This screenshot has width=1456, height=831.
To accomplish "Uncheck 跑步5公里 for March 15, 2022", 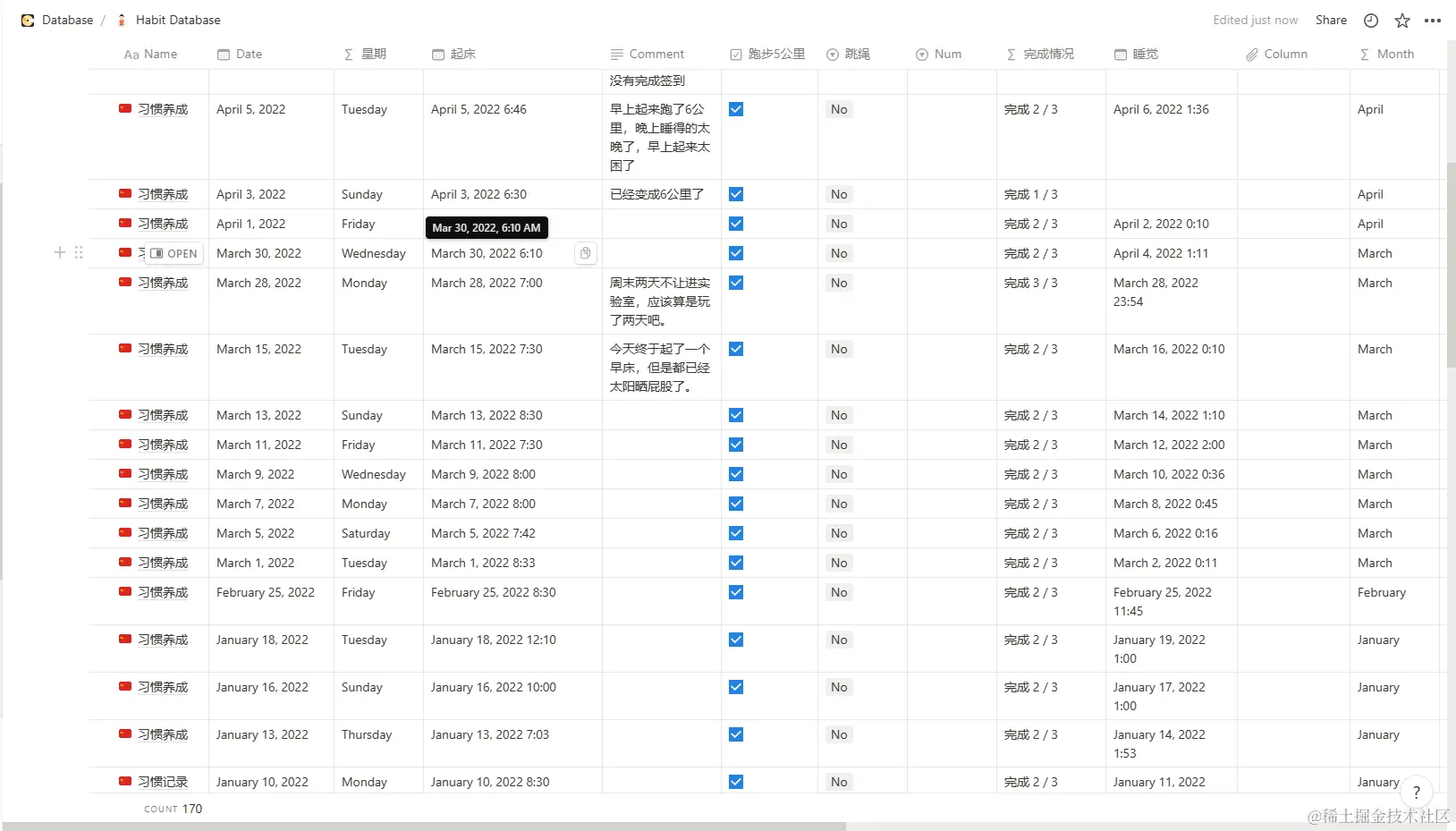I will (736, 349).
